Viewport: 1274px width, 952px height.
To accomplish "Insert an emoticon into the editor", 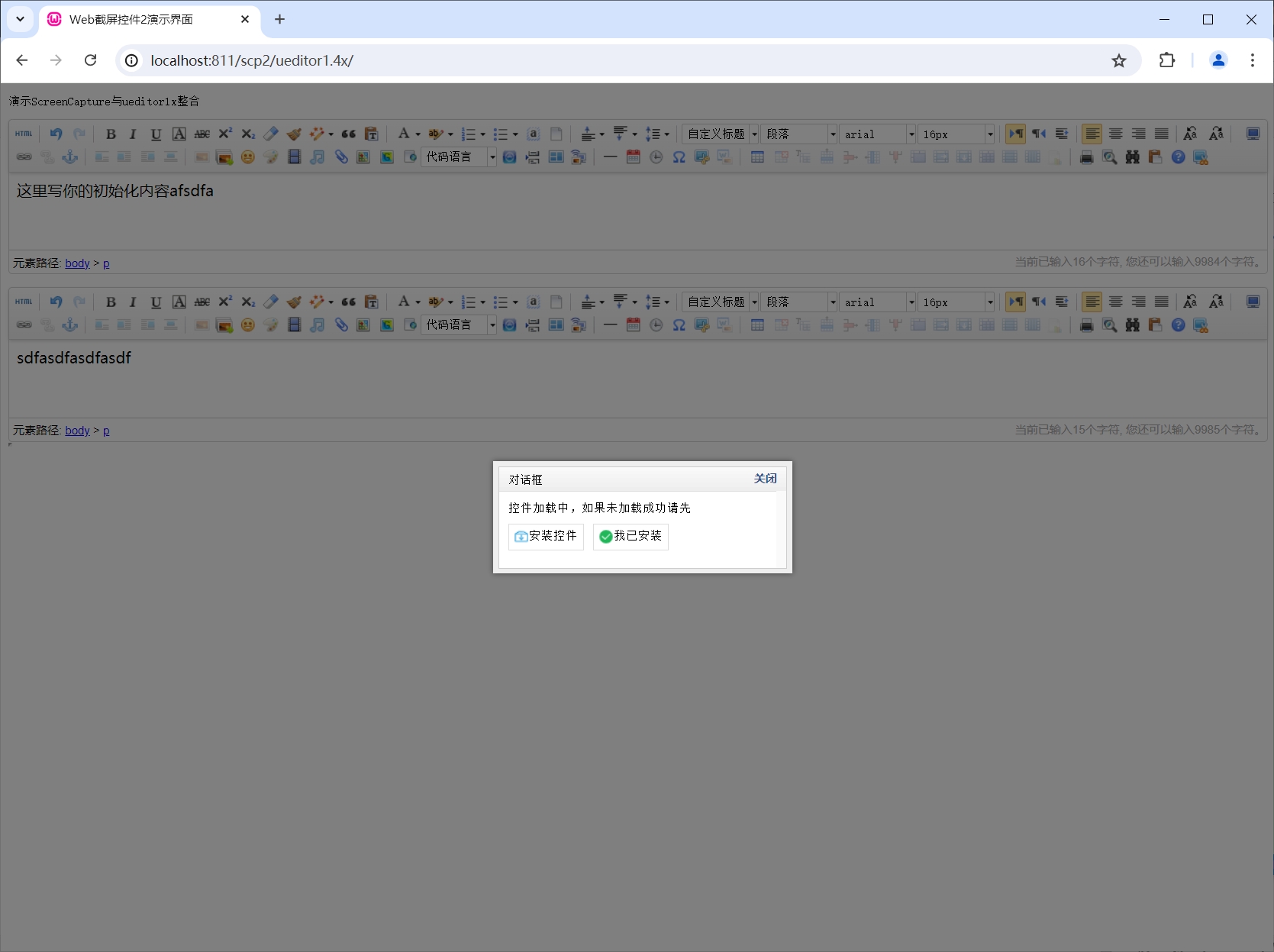I will (247, 157).
